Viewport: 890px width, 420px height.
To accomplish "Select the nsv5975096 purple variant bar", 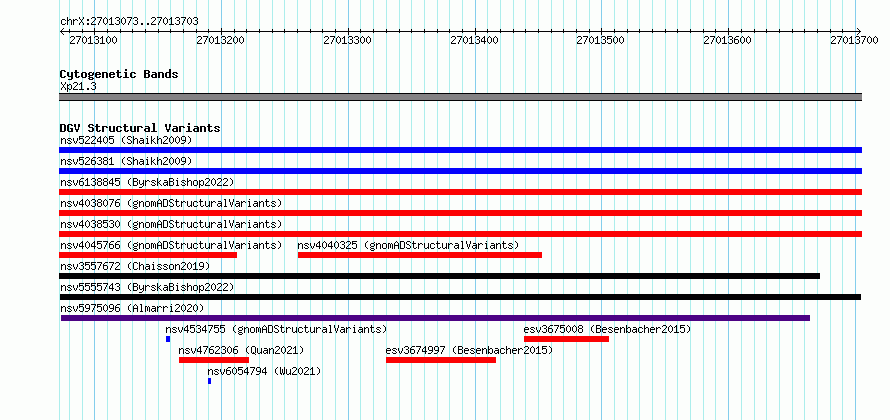I will coord(435,318).
